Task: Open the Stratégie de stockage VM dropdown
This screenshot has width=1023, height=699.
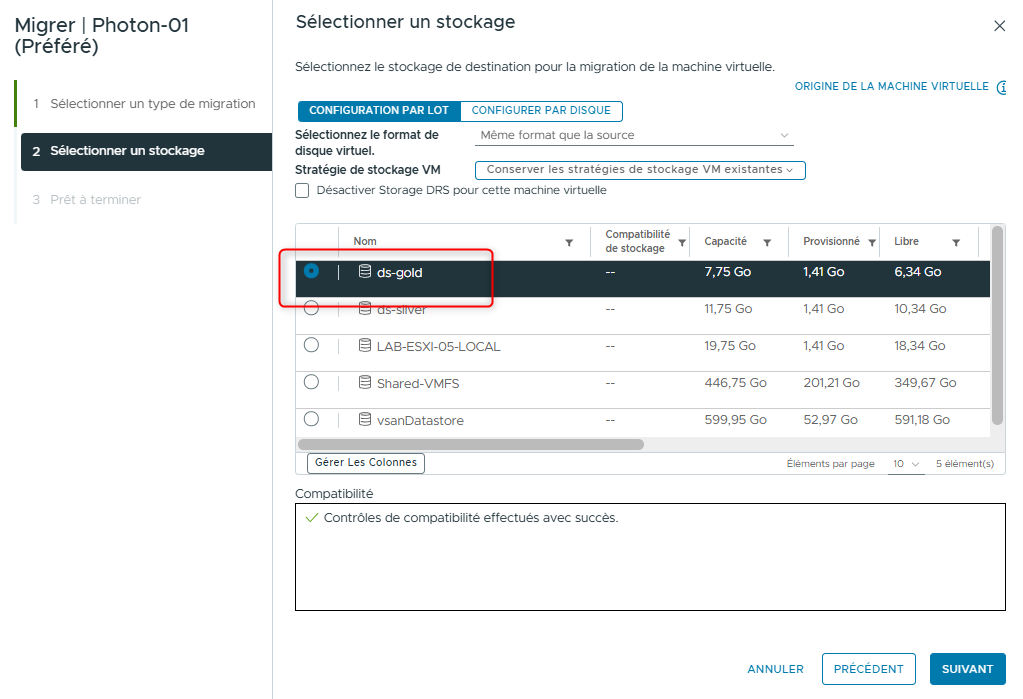Action: [638, 170]
